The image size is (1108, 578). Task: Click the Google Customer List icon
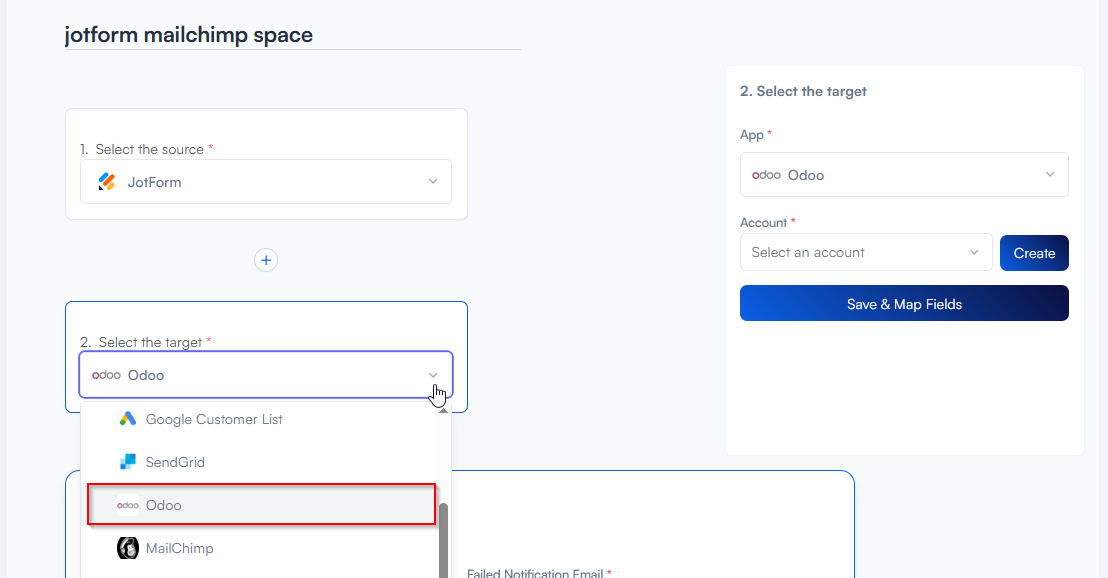[128, 419]
